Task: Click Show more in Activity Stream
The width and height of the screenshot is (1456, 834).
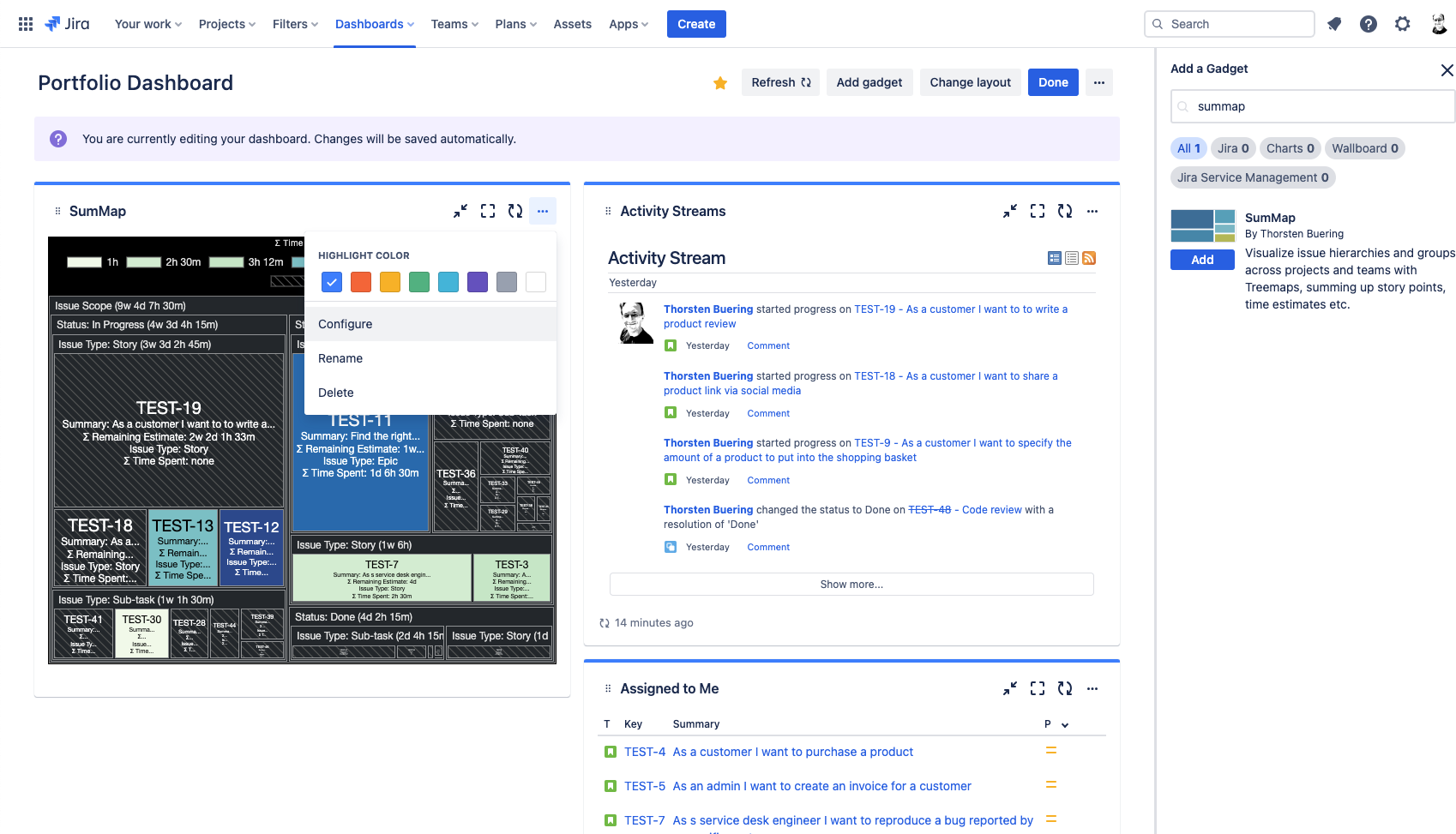Action: 851,584
